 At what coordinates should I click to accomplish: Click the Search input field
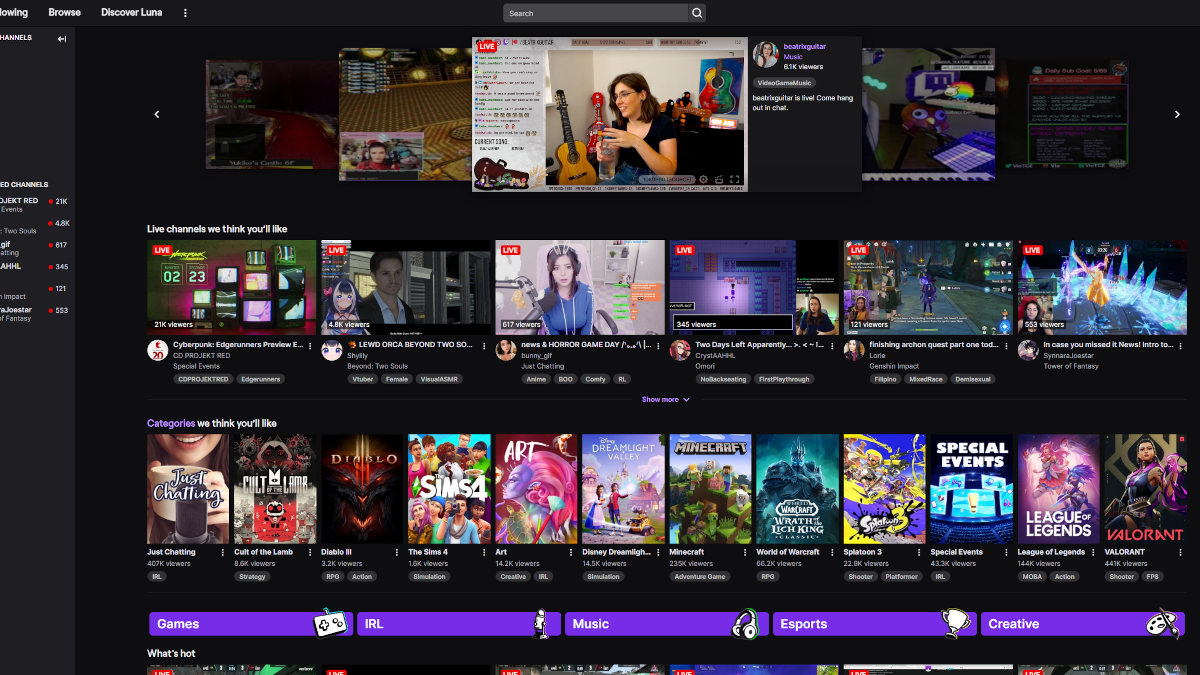pyautogui.click(x=595, y=13)
